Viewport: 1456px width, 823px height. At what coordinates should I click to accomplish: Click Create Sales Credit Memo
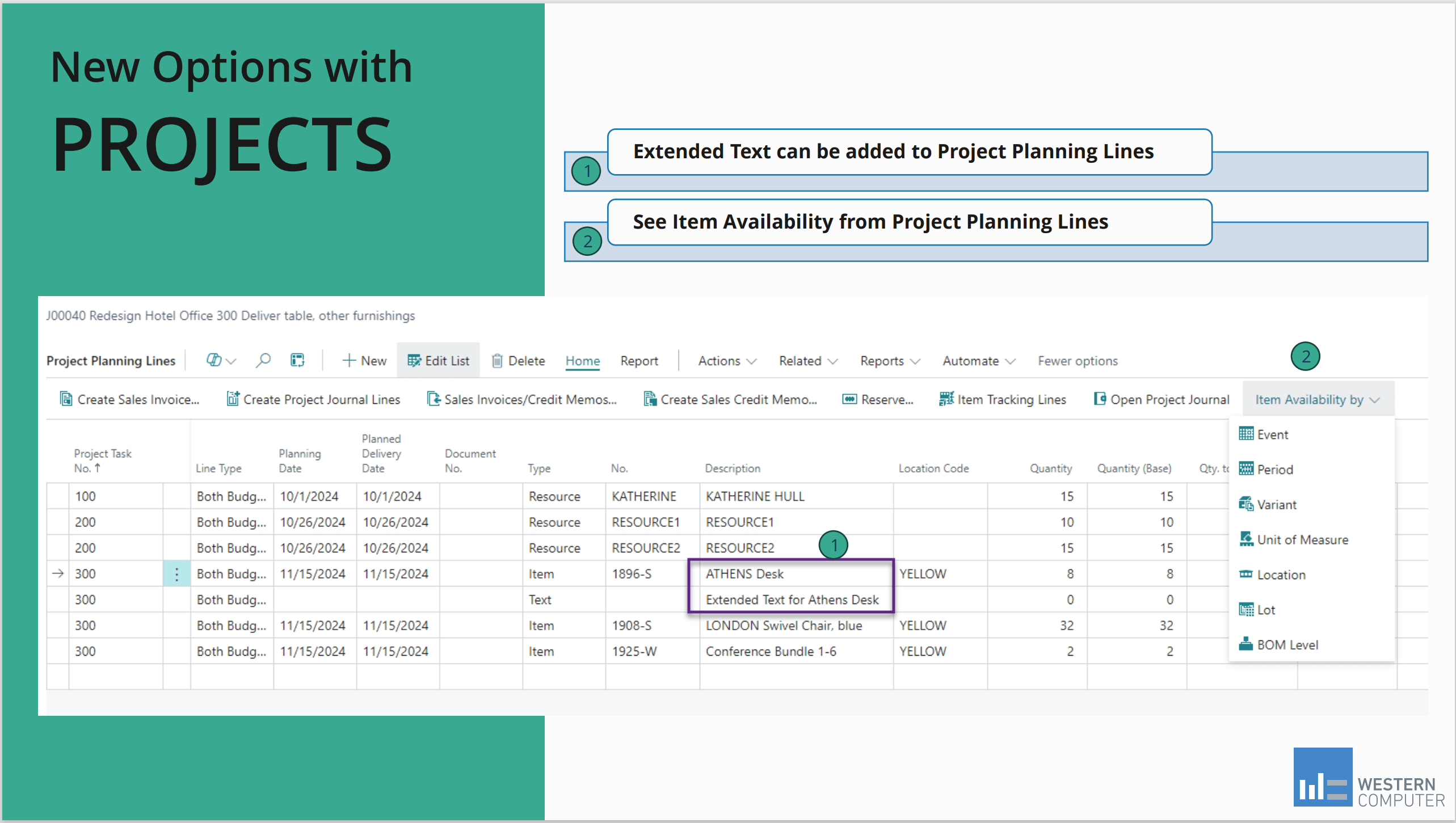pos(730,399)
